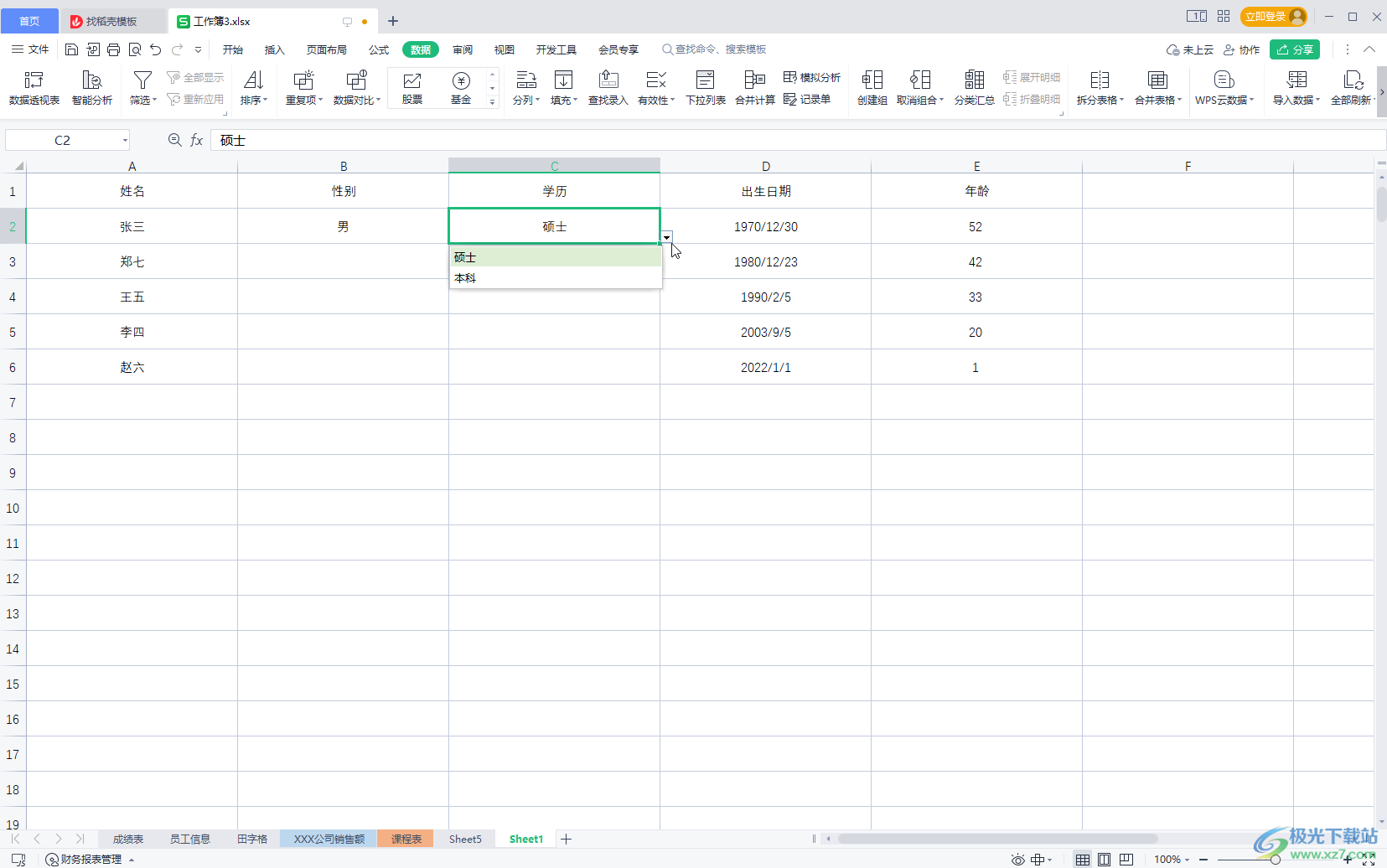Select the 基金 fund data type
The width and height of the screenshot is (1387, 868).
click(x=461, y=88)
